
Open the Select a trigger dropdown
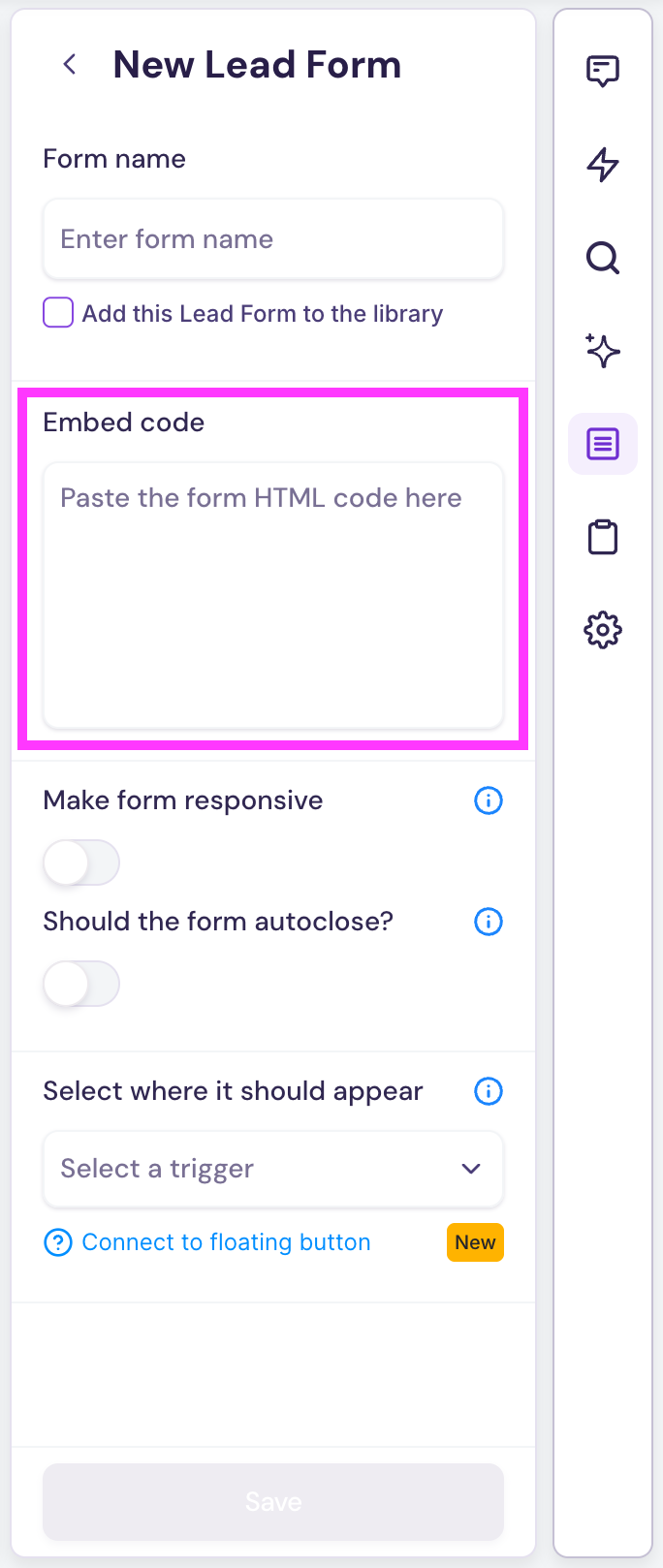[x=273, y=1169]
